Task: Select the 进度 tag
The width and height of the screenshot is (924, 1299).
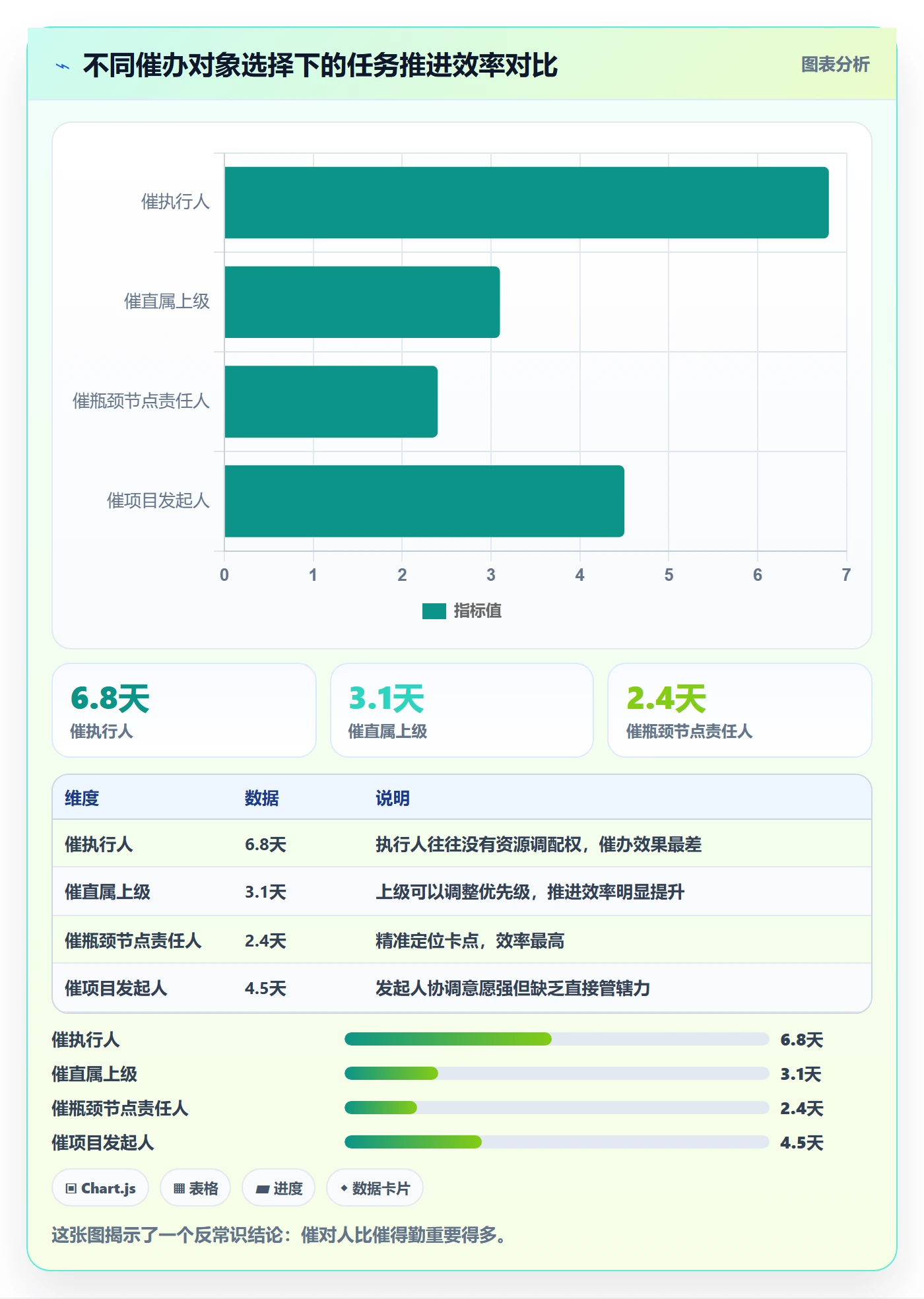Action: click(x=279, y=1188)
